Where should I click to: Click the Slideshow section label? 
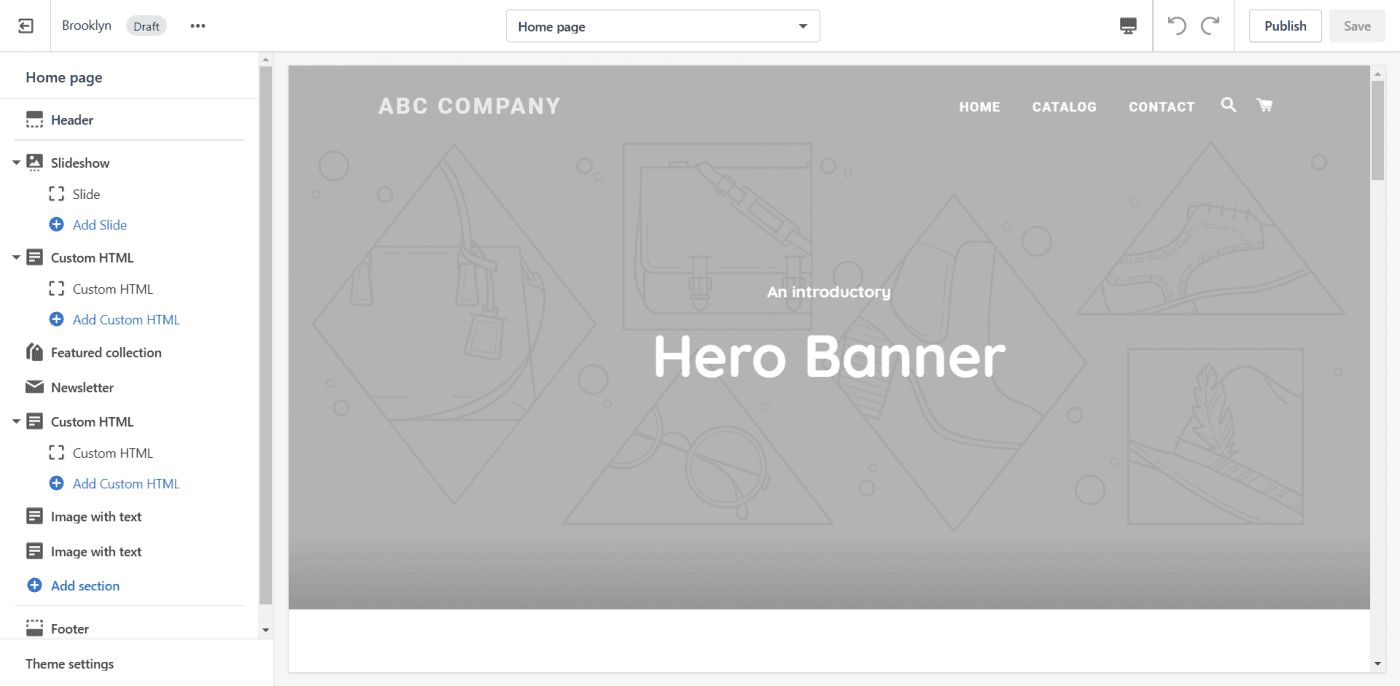(80, 163)
